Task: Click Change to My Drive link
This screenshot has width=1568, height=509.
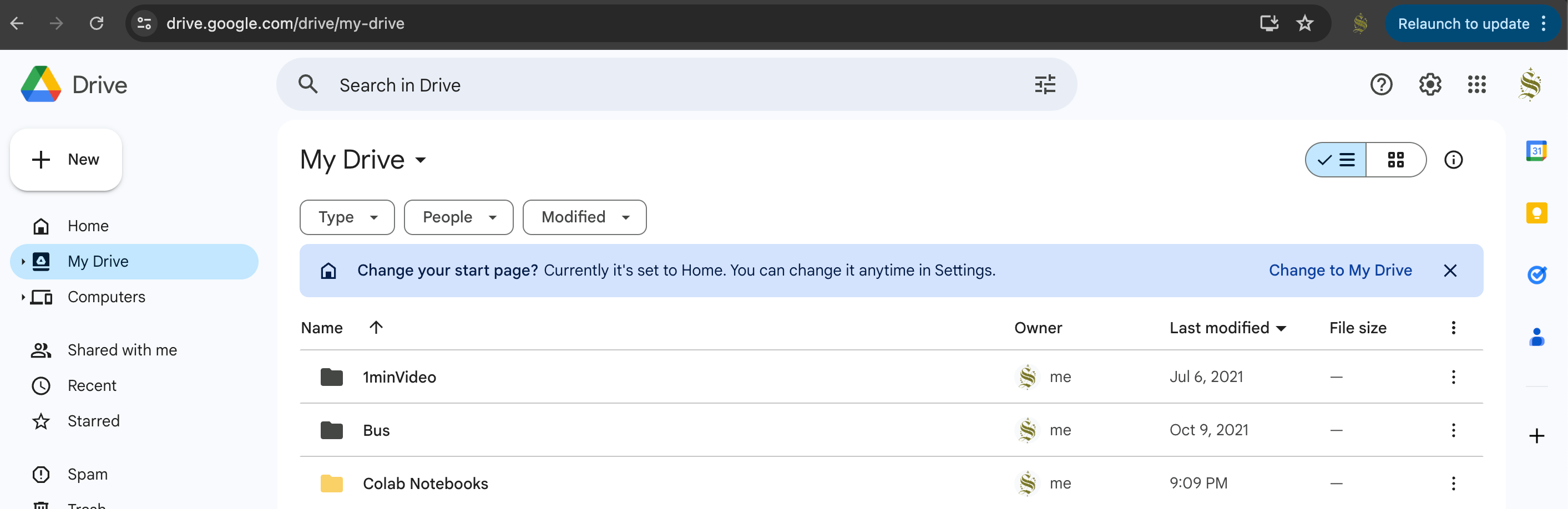Action: (1340, 270)
